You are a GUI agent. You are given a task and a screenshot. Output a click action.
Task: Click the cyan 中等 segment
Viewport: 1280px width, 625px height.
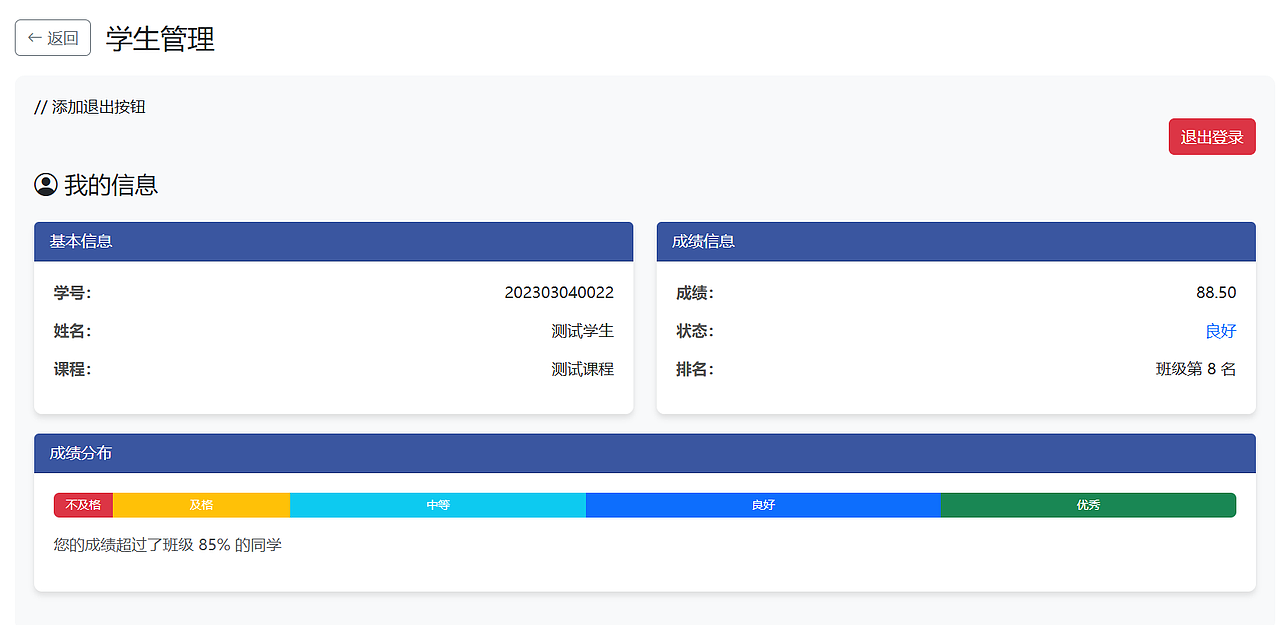pyautogui.click(x=438, y=505)
